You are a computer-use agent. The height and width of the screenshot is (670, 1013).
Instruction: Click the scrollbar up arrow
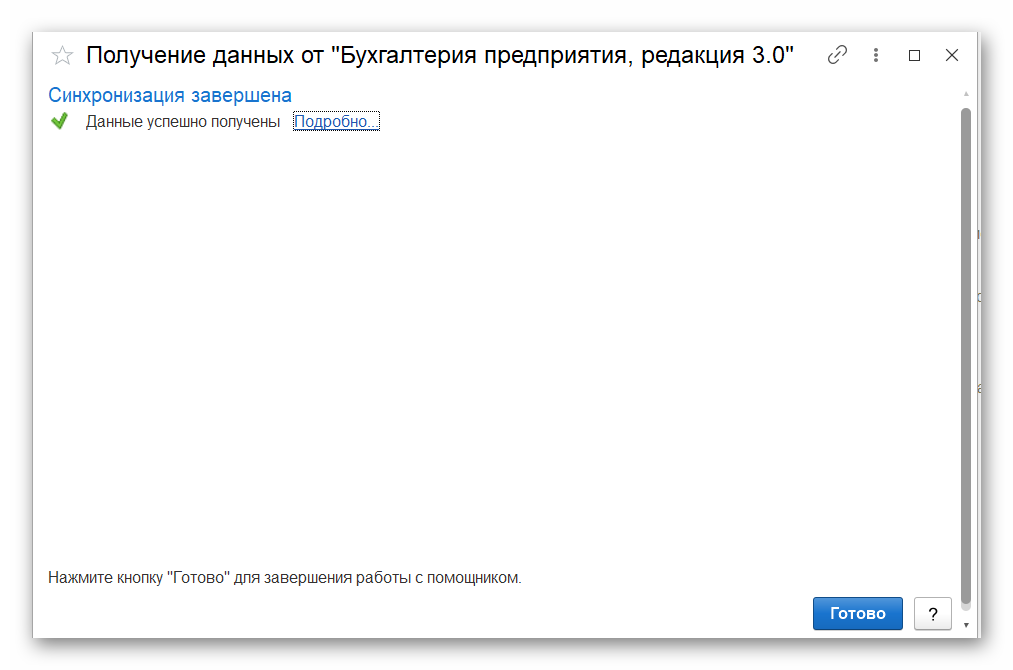tap(966, 94)
